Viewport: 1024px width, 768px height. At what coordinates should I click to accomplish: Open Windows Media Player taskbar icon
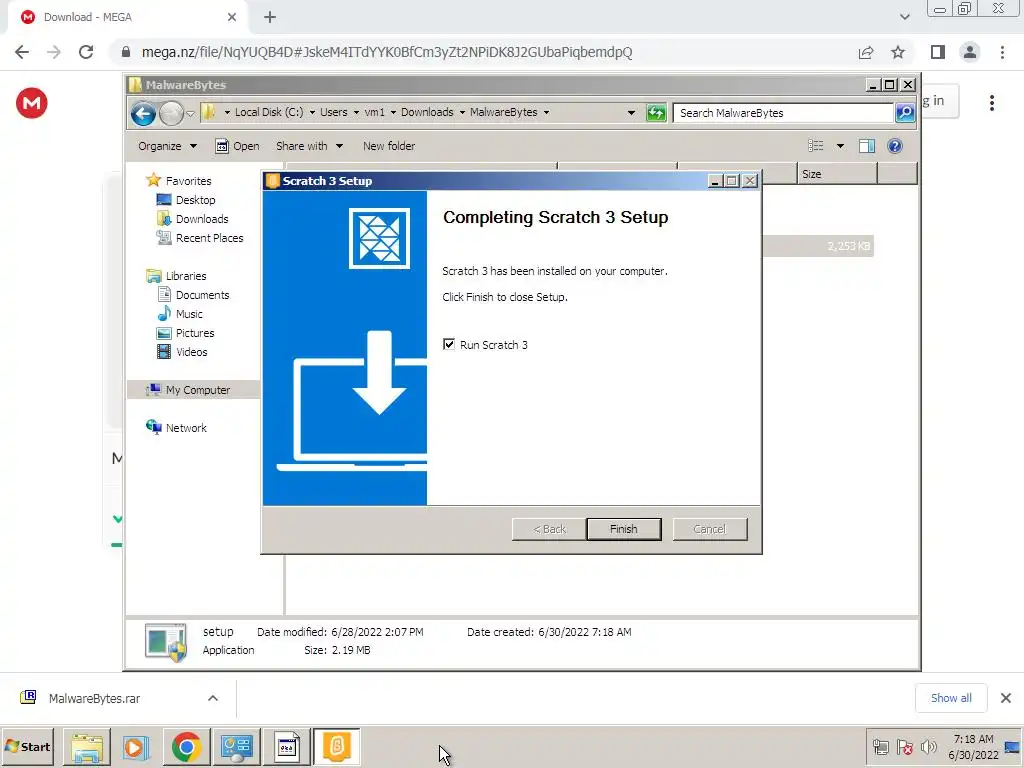point(136,746)
